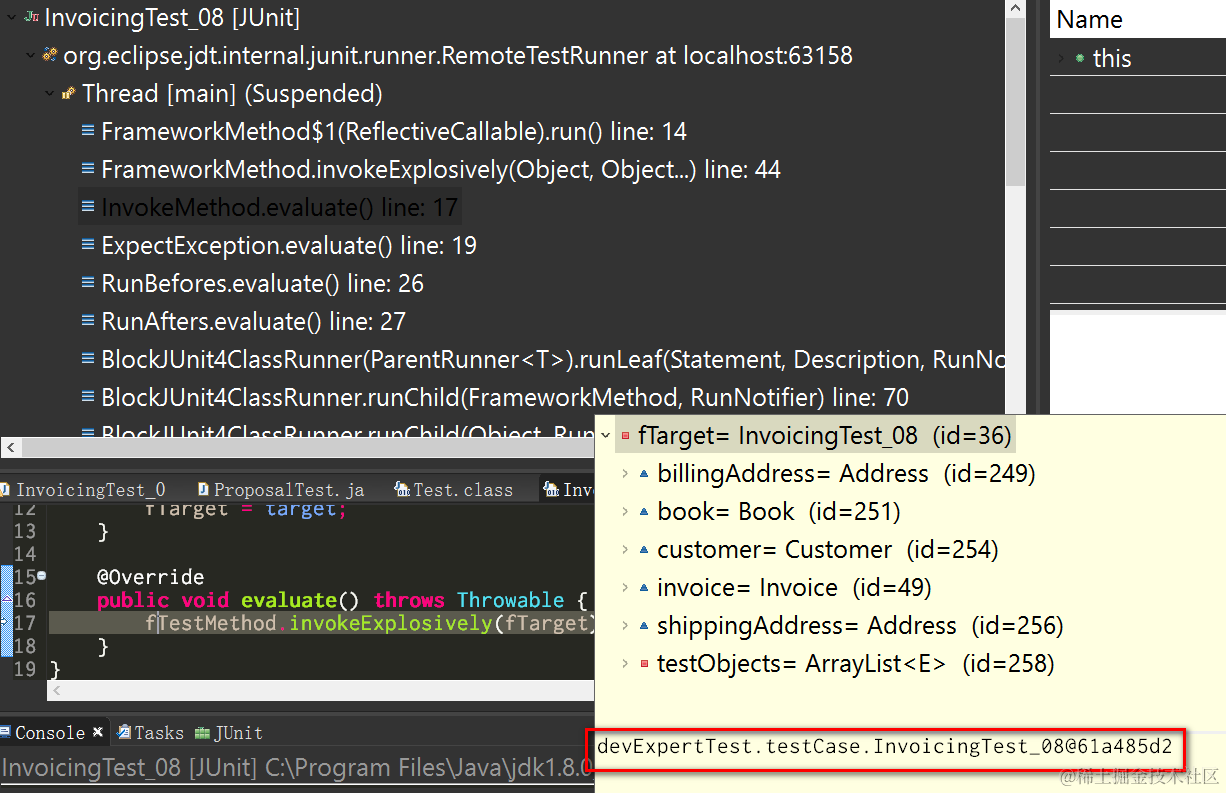Click the stack frame icon for invokeExplosively line 44
The width and height of the screenshot is (1226, 793).
88,170
